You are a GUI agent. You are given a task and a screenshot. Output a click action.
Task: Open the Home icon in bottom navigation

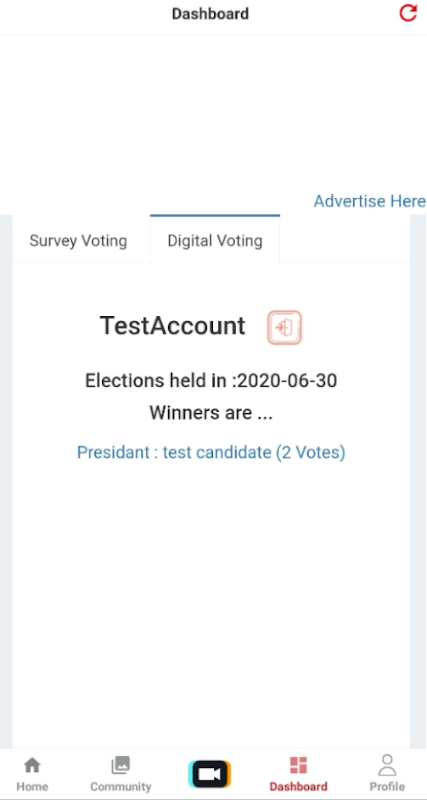pos(32,765)
